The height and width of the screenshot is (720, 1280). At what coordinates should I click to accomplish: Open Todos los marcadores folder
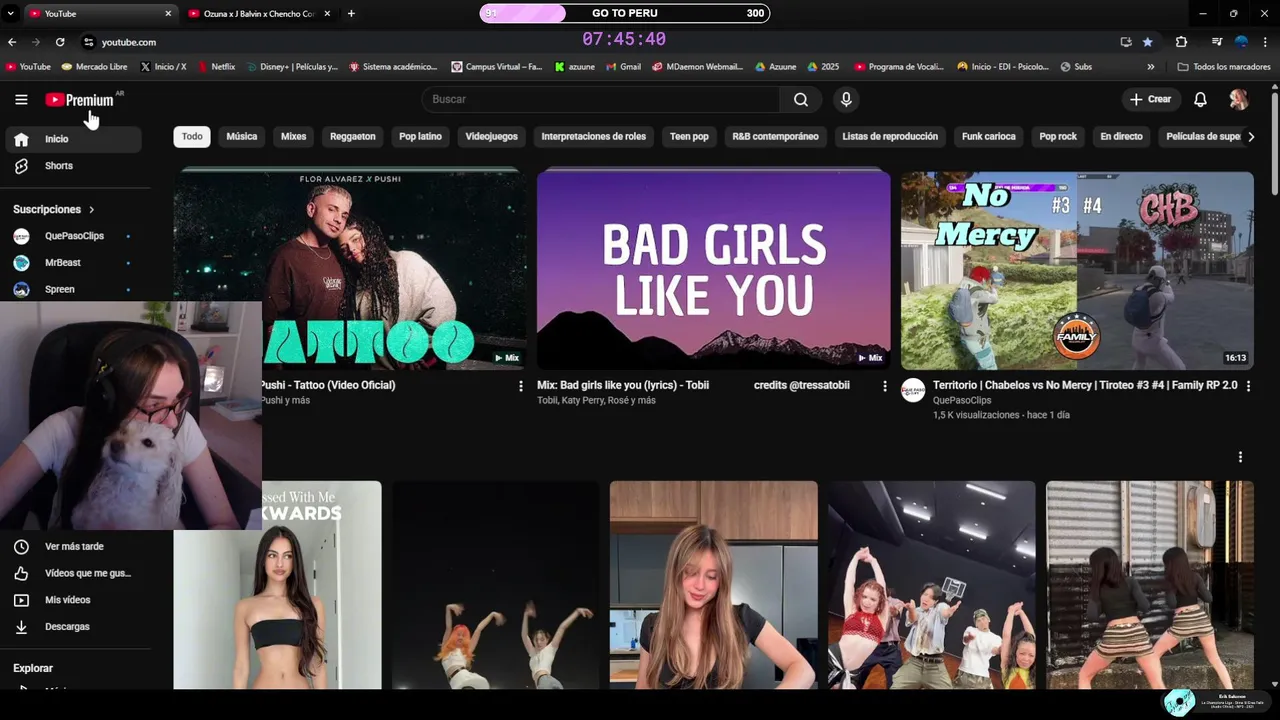[x=1224, y=67]
